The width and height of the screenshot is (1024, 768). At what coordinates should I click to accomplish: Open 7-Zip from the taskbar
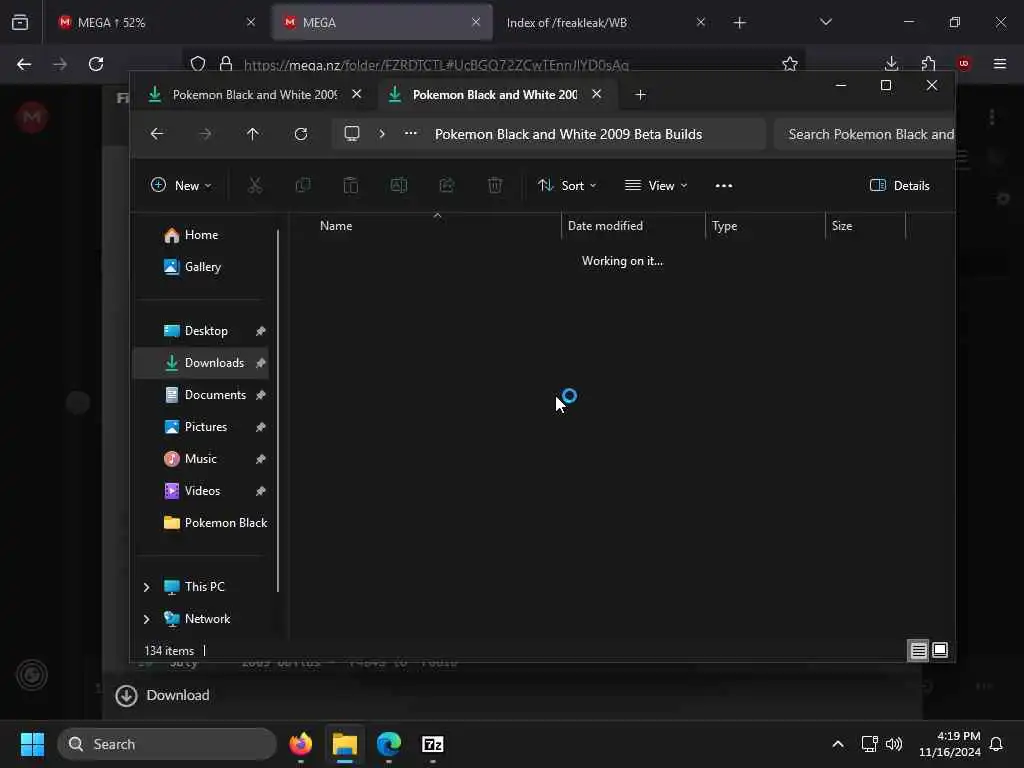[432, 744]
